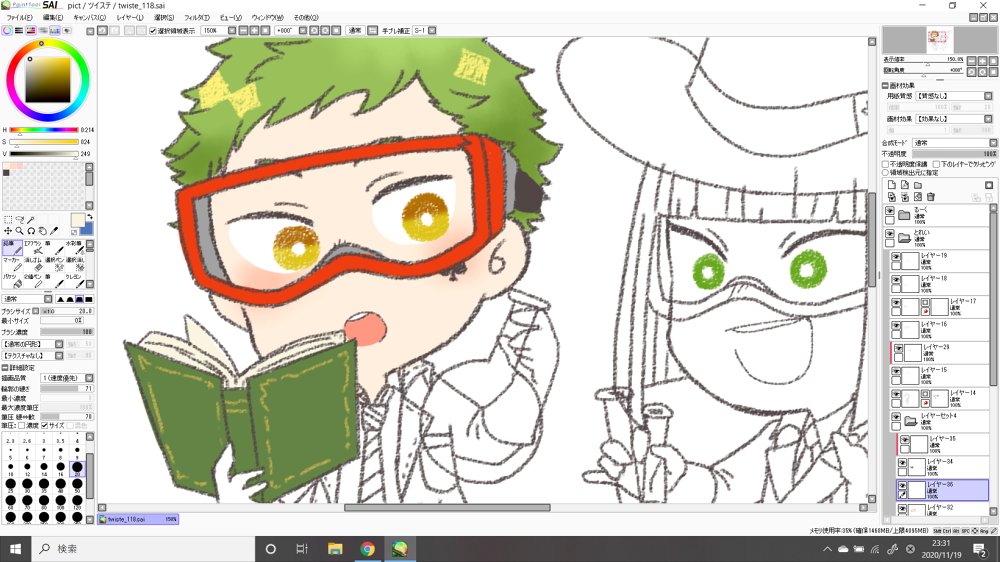Open the 画材効果 effect dropdown

tap(988, 119)
